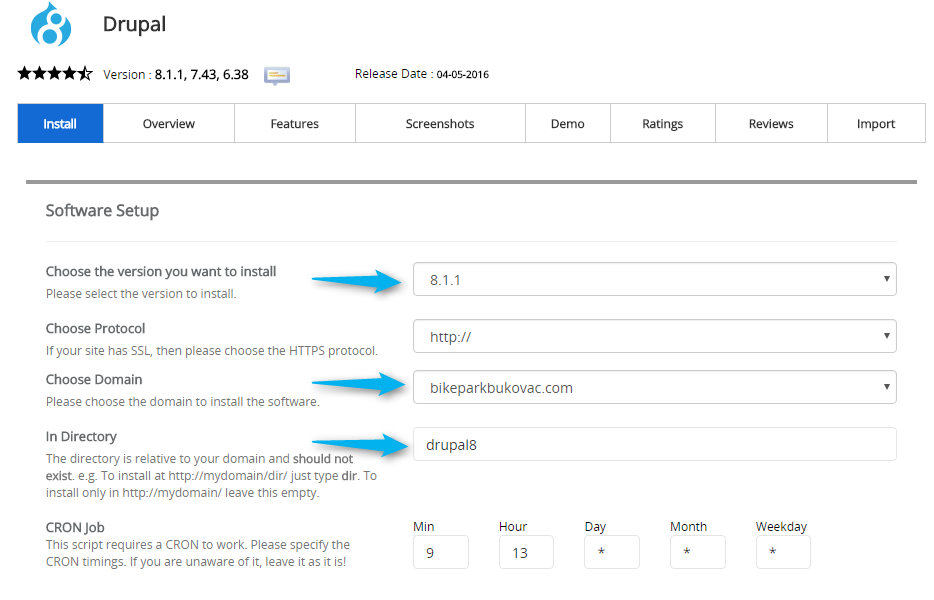The width and height of the screenshot is (934, 600).
Task: Click the CRON Hour field
Action: point(527,552)
